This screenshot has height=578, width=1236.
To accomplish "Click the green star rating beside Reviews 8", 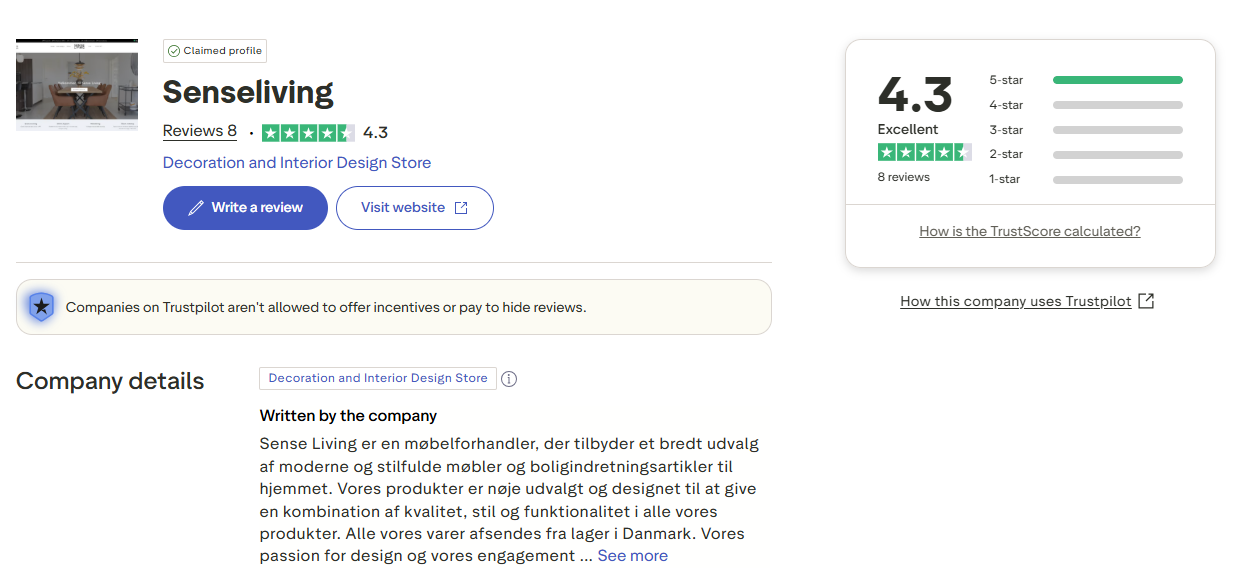I will click(308, 133).
